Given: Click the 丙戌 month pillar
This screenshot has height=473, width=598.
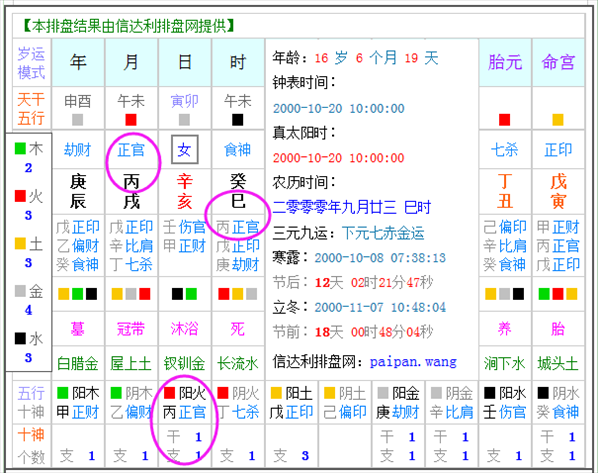Looking at the screenshot, I should (x=131, y=191).
